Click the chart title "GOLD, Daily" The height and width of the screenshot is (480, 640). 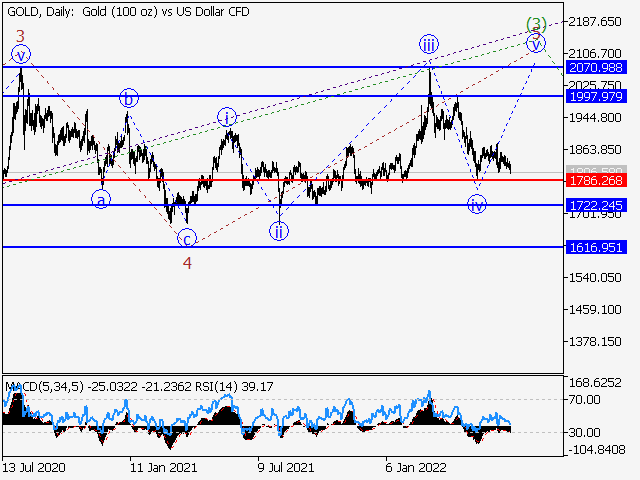[40, 12]
